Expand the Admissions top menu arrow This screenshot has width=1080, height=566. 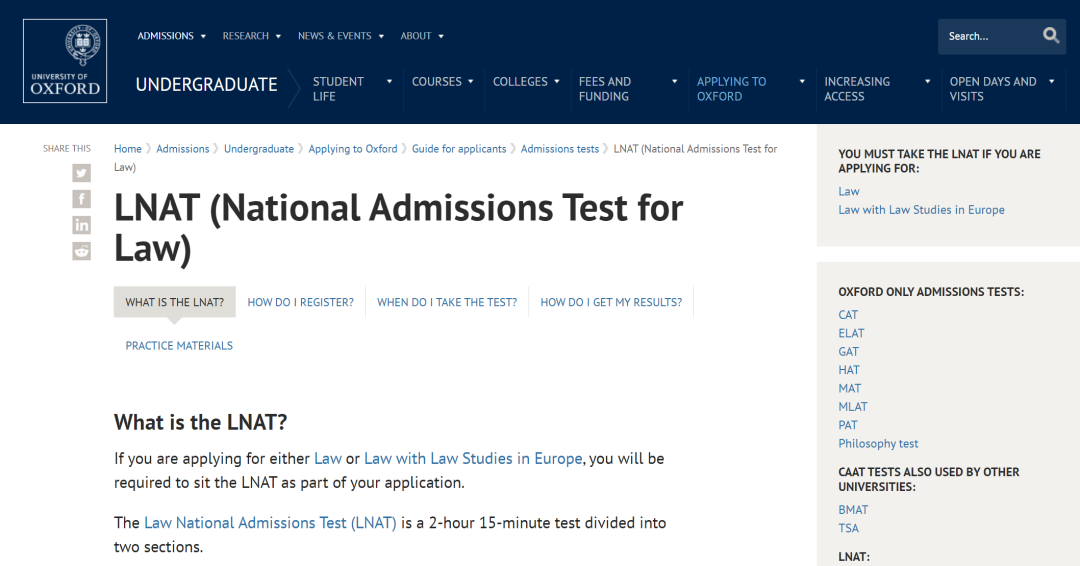pyautogui.click(x=203, y=36)
